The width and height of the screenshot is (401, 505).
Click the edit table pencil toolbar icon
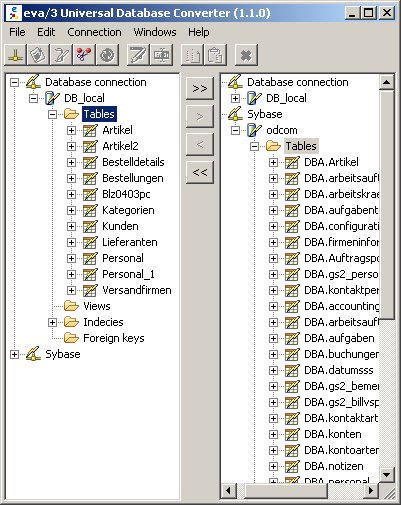[138, 55]
